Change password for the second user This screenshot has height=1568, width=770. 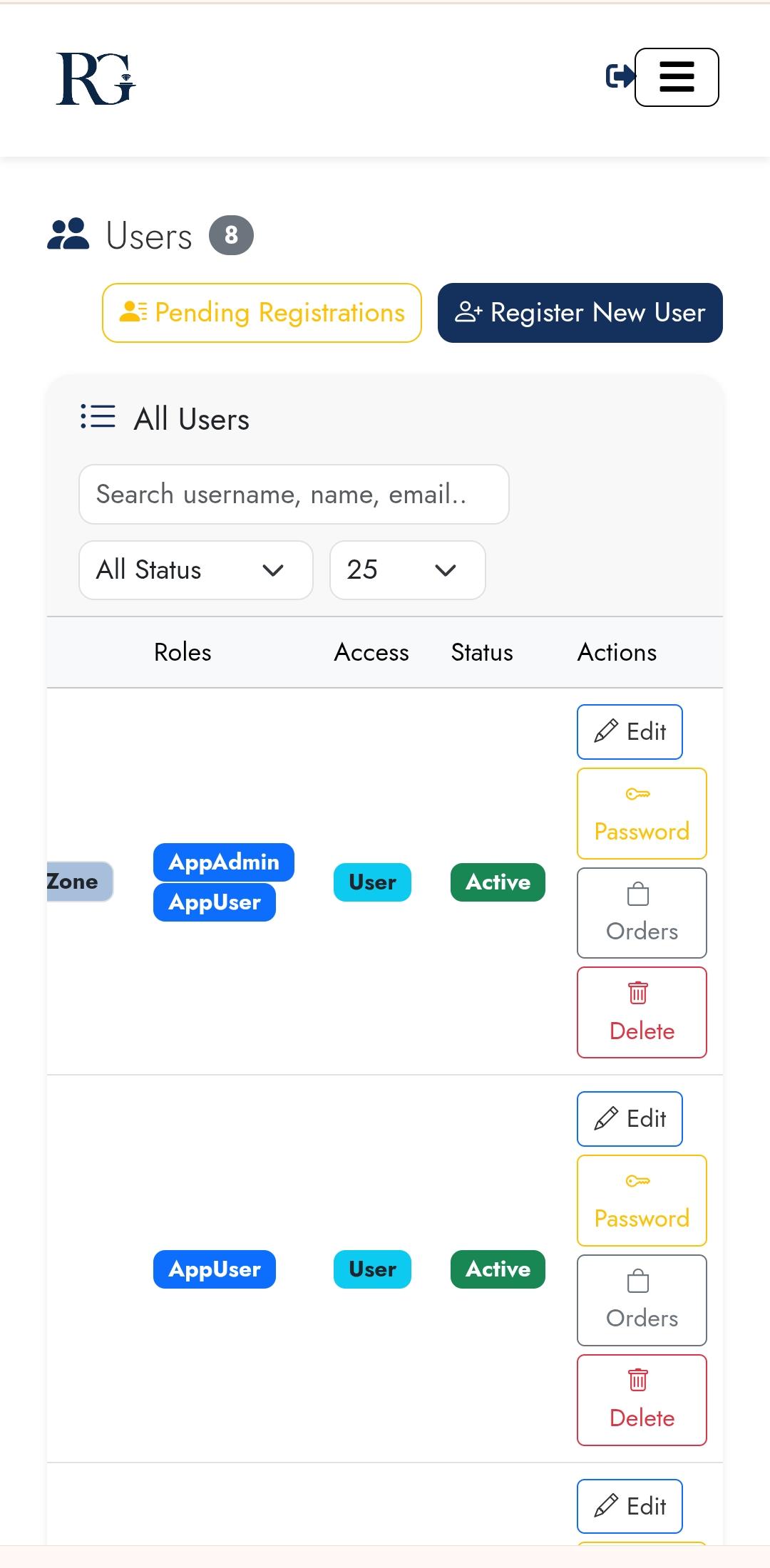[642, 1201]
